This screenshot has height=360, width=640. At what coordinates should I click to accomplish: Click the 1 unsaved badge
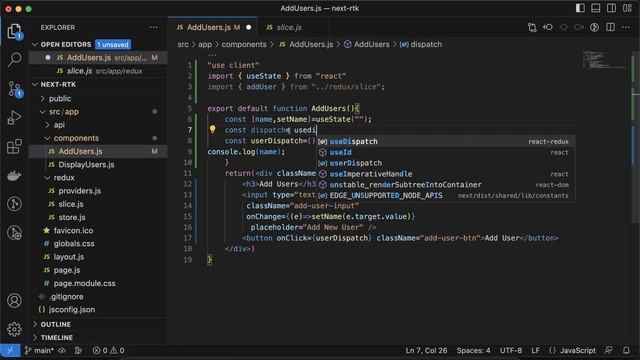point(113,44)
